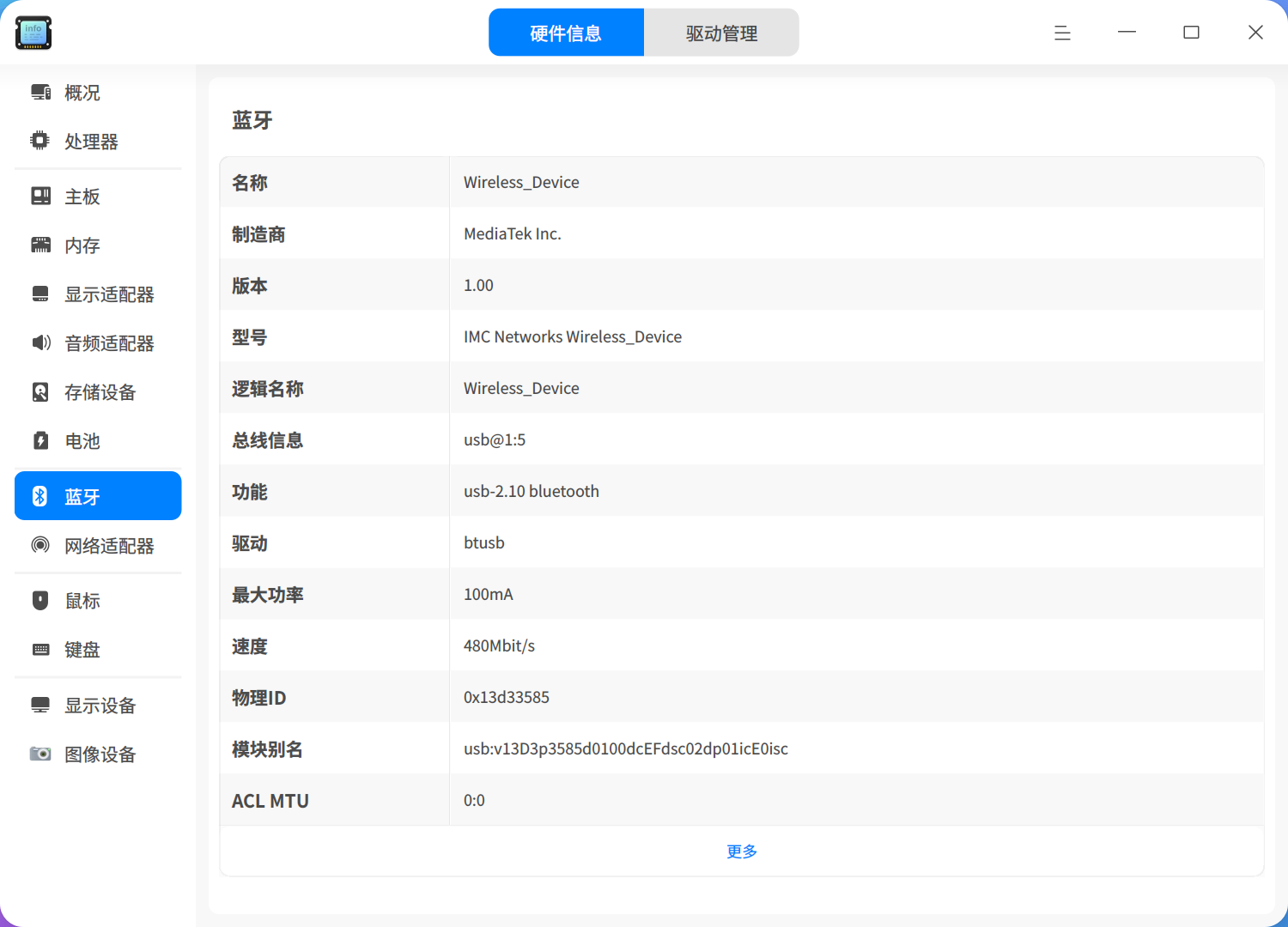Open the 电池 battery icon

click(40, 441)
